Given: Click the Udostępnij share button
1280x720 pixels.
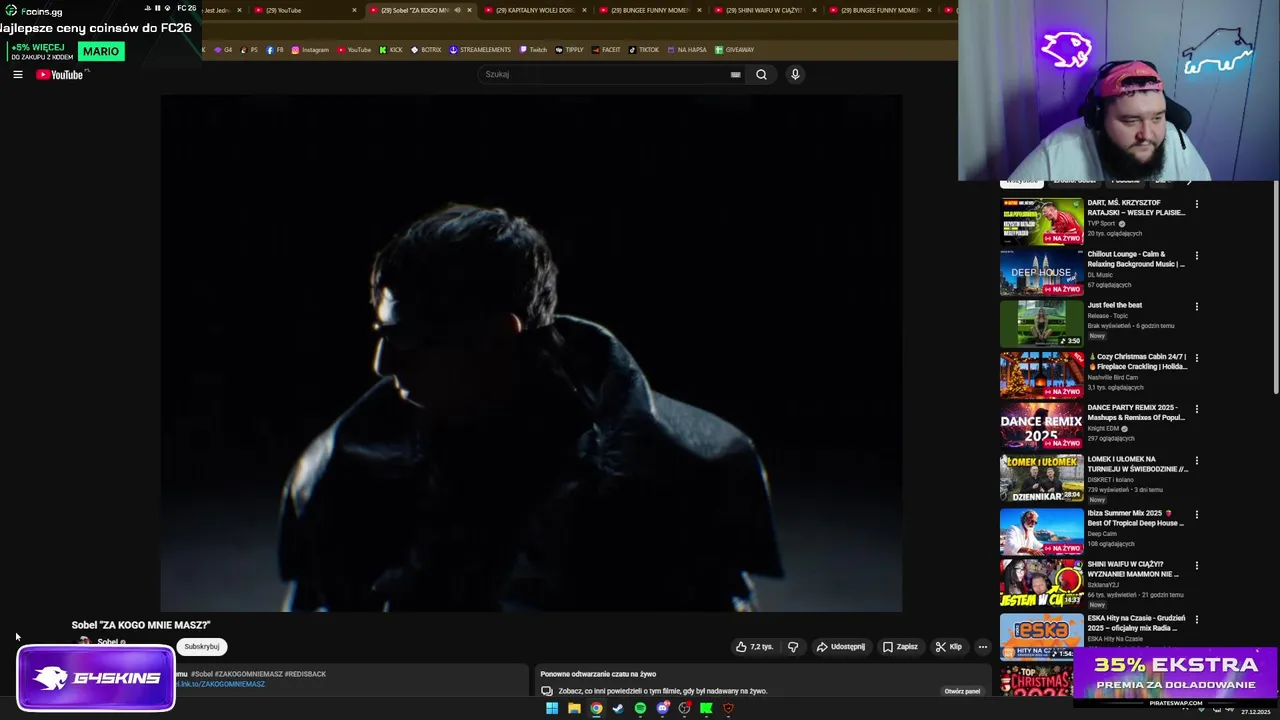Looking at the screenshot, I should (840, 646).
